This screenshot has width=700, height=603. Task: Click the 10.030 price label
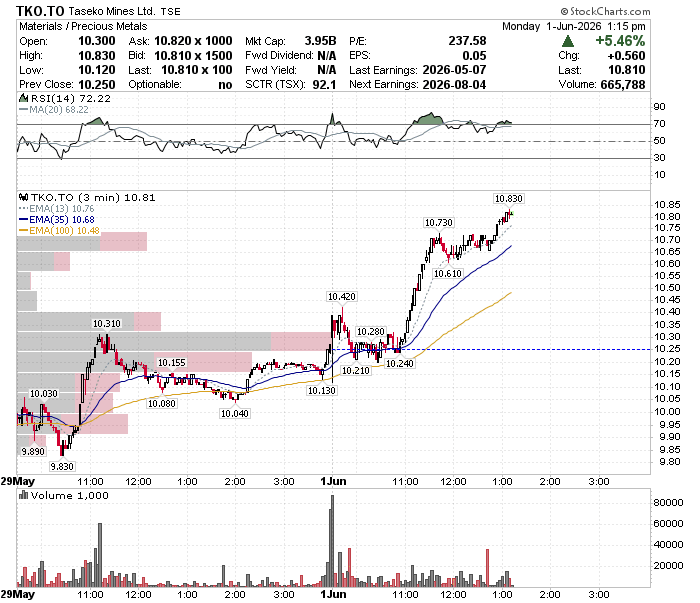tap(44, 394)
